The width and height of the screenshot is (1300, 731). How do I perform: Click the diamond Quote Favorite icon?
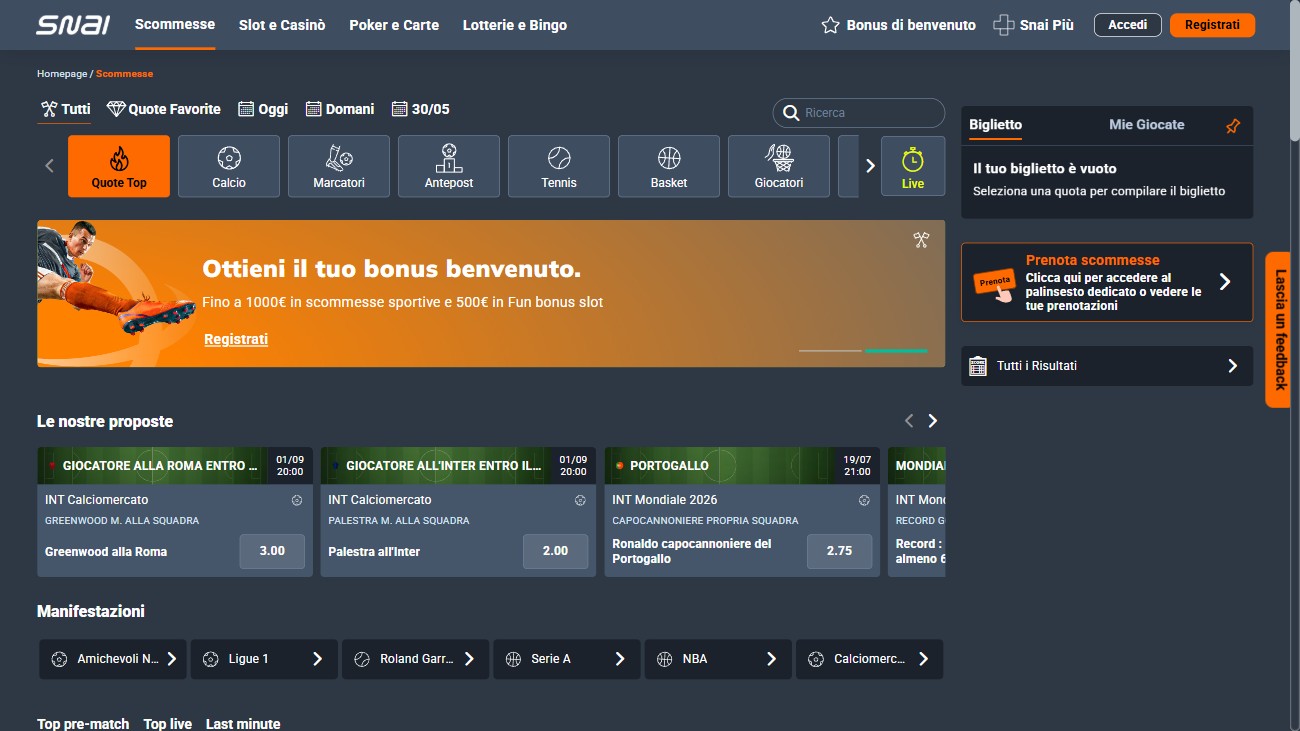(x=116, y=109)
